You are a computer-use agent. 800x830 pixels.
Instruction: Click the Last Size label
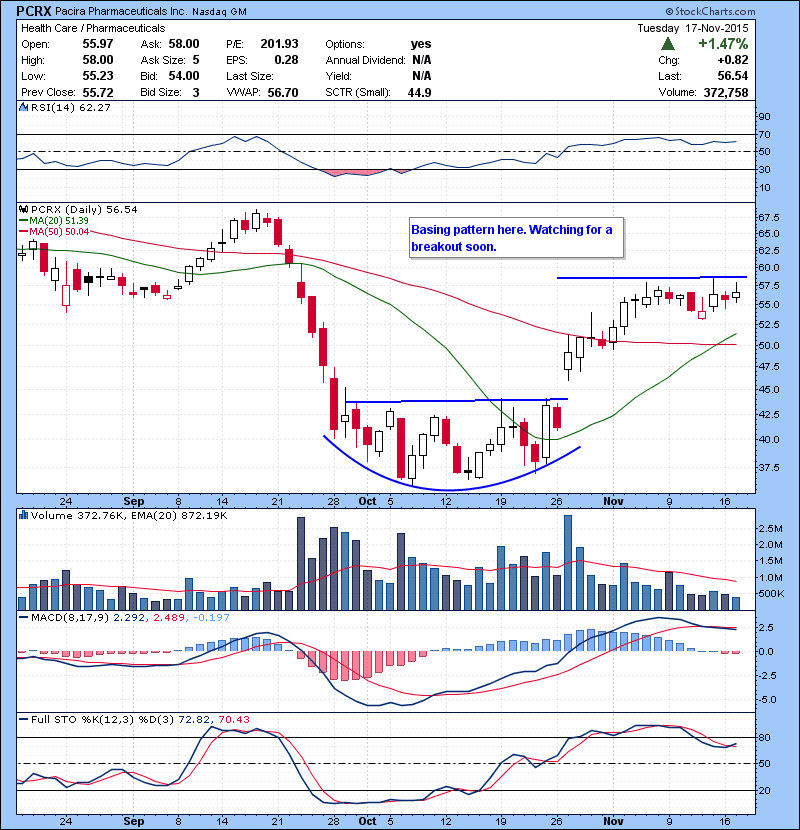coord(250,76)
